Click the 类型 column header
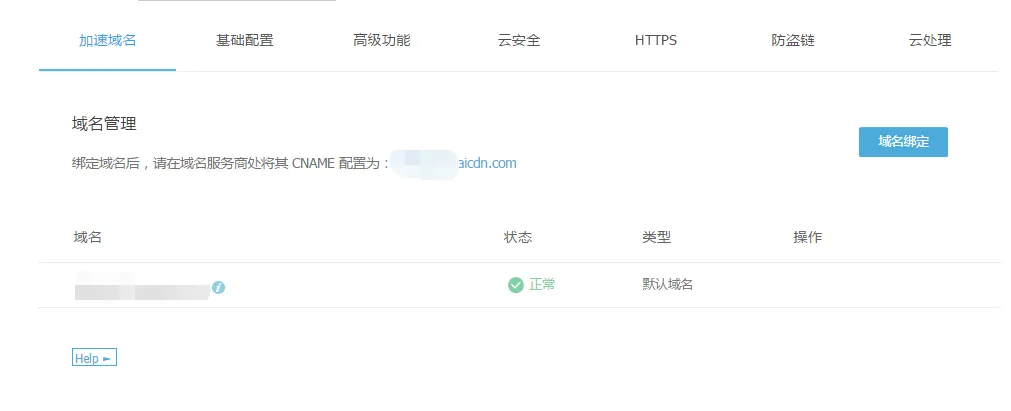The image size is (1011, 411). click(656, 237)
